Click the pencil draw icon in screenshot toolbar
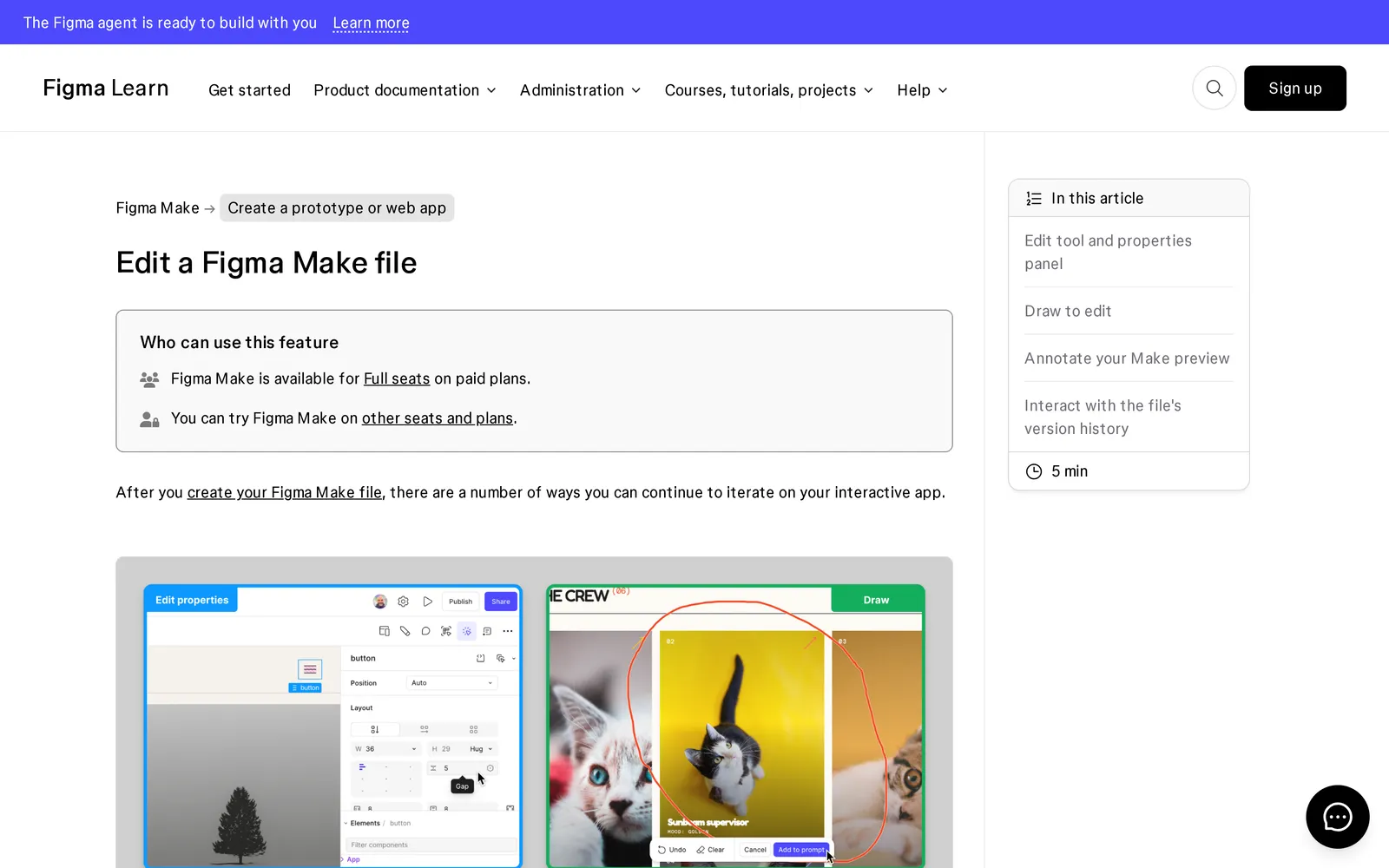1389x868 pixels. [x=405, y=631]
